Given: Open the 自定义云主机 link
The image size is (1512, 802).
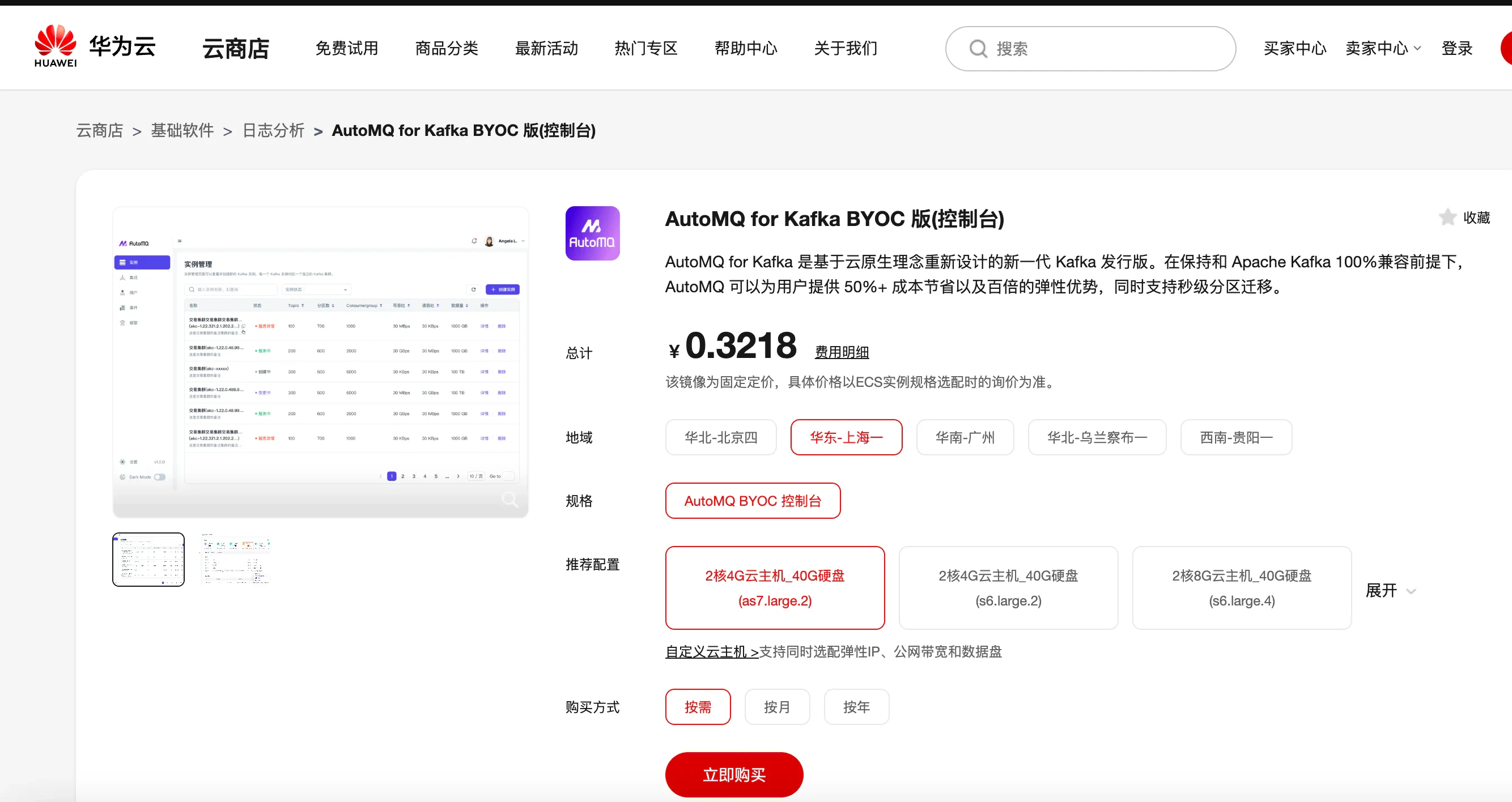Looking at the screenshot, I should point(711,652).
